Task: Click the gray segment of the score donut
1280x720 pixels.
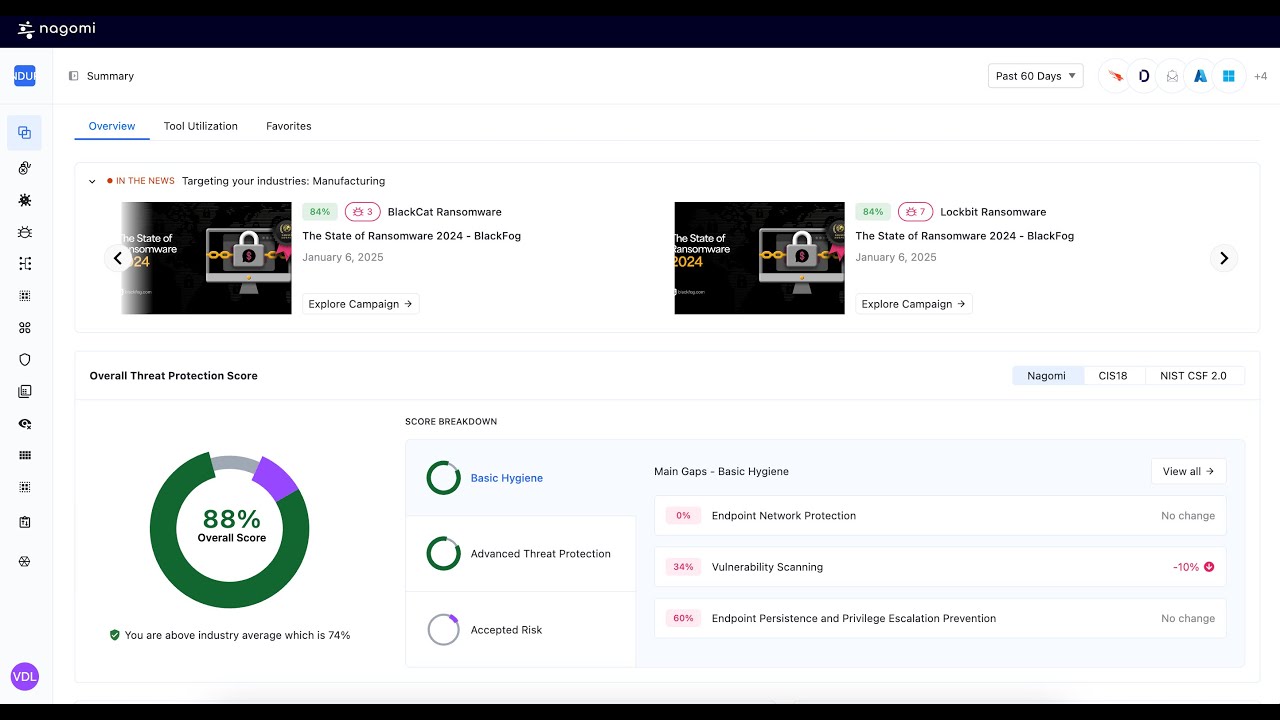Action: click(x=234, y=464)
